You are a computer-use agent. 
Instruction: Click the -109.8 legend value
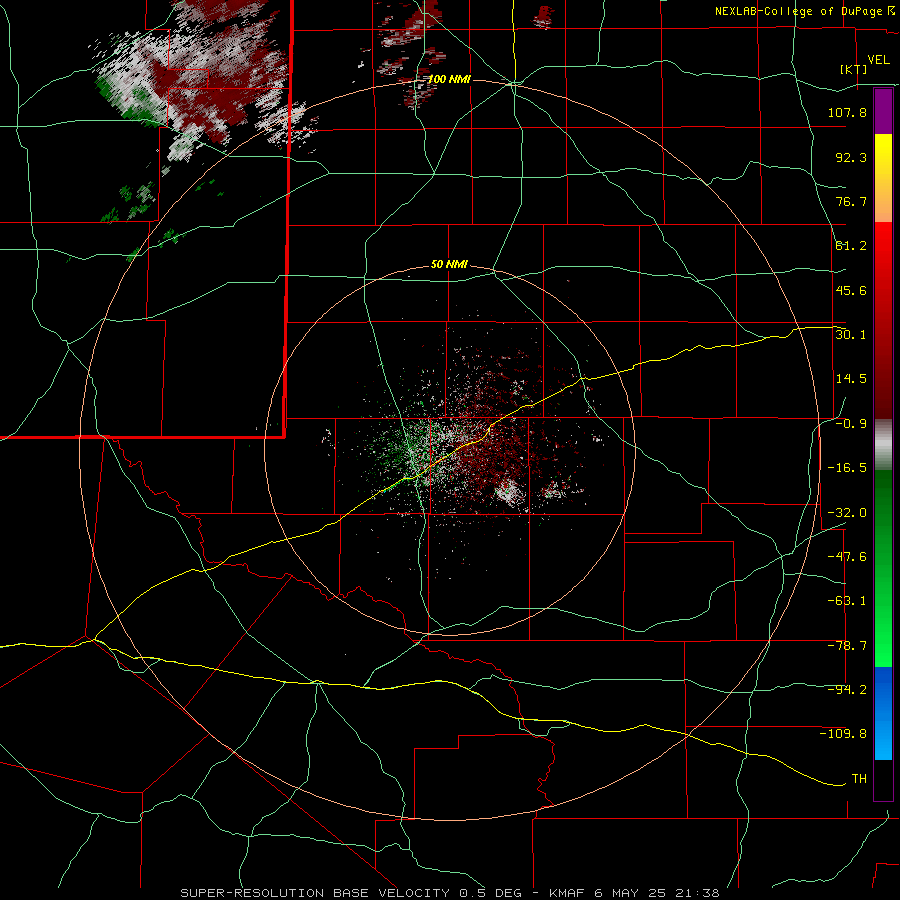843,734
